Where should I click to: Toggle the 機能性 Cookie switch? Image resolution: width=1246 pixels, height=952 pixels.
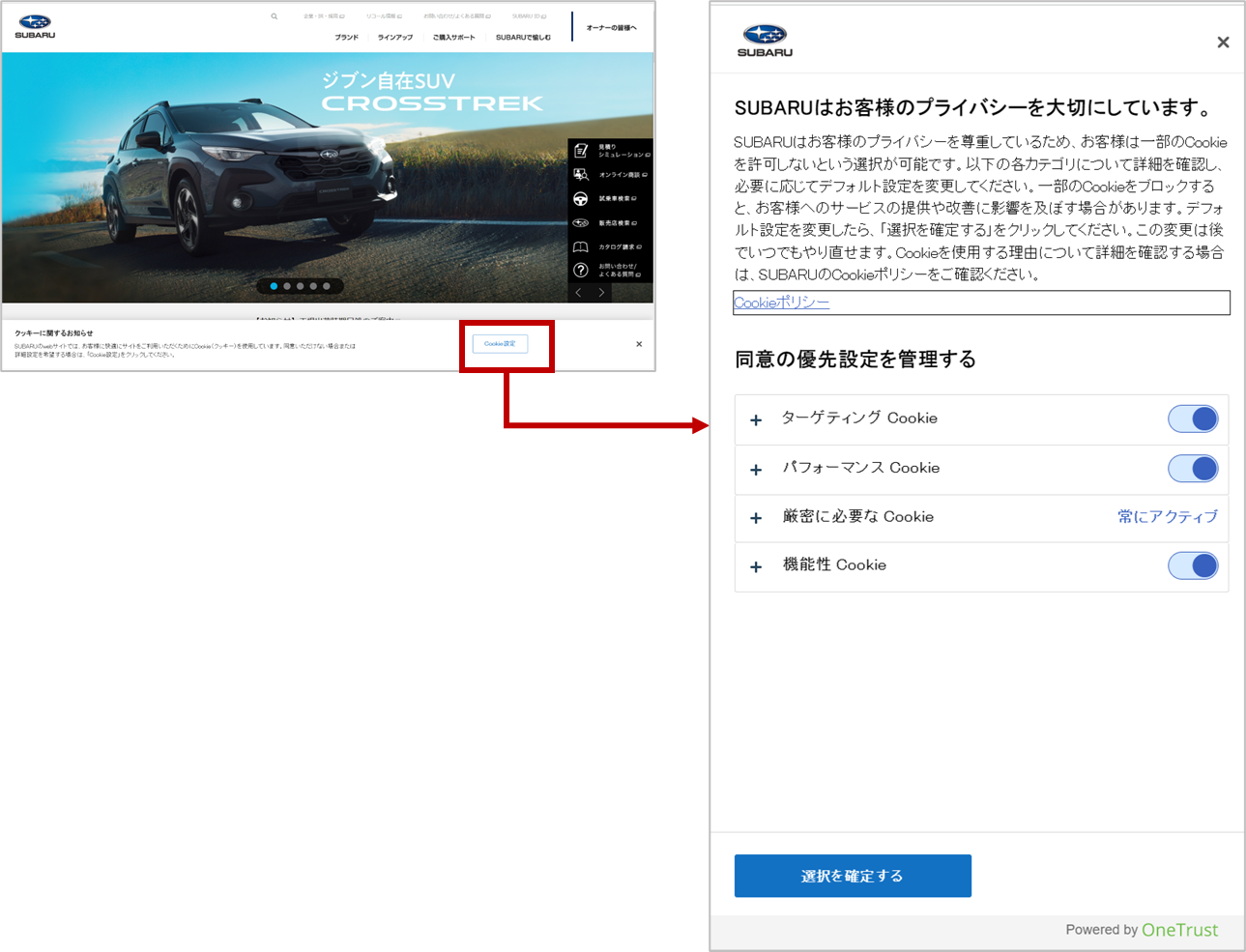coord(1193,565)
